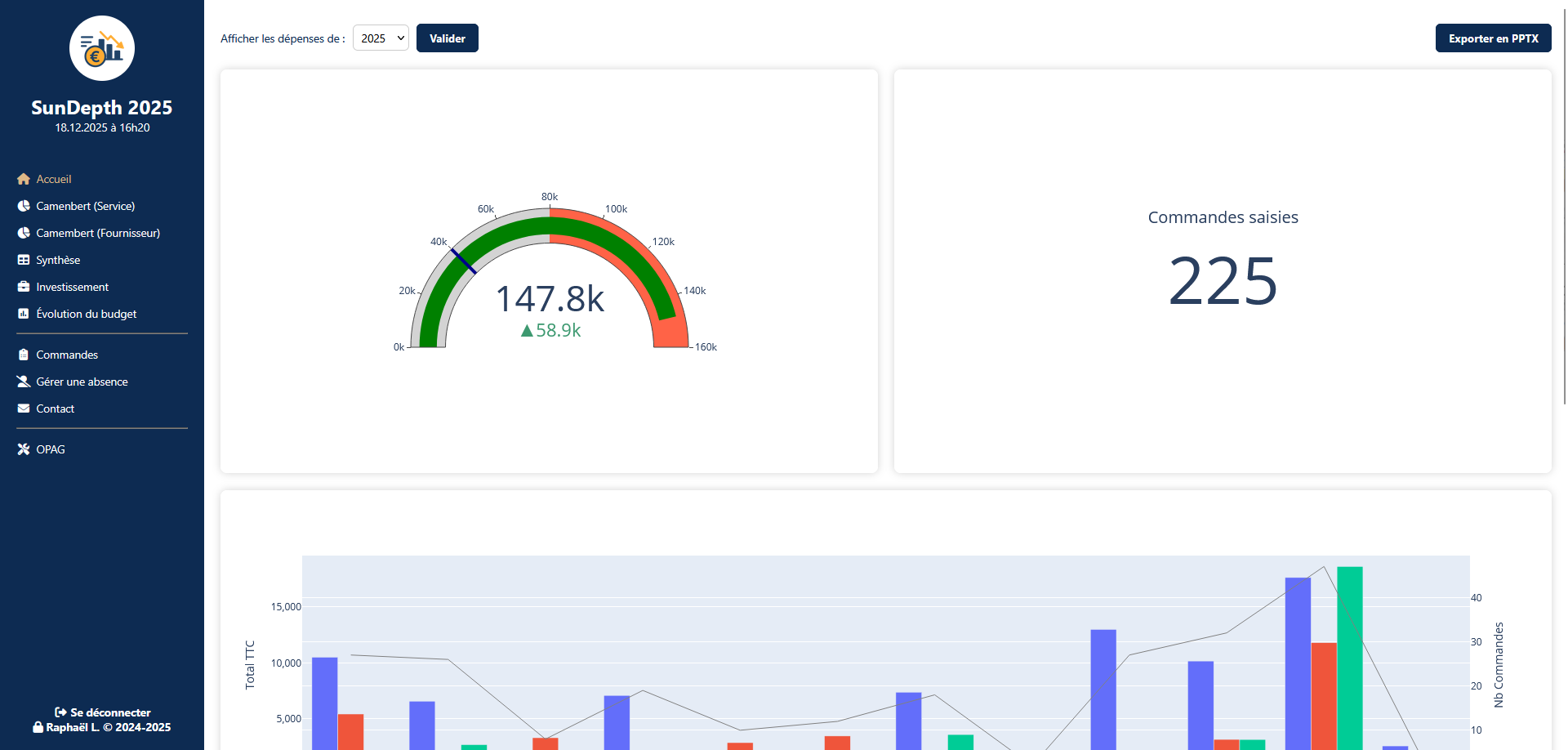The height and width of the screenshot is (750, 1568).
Task: Click the padlock icon beside Raphaël L.
Action: [x=38, y=727]
